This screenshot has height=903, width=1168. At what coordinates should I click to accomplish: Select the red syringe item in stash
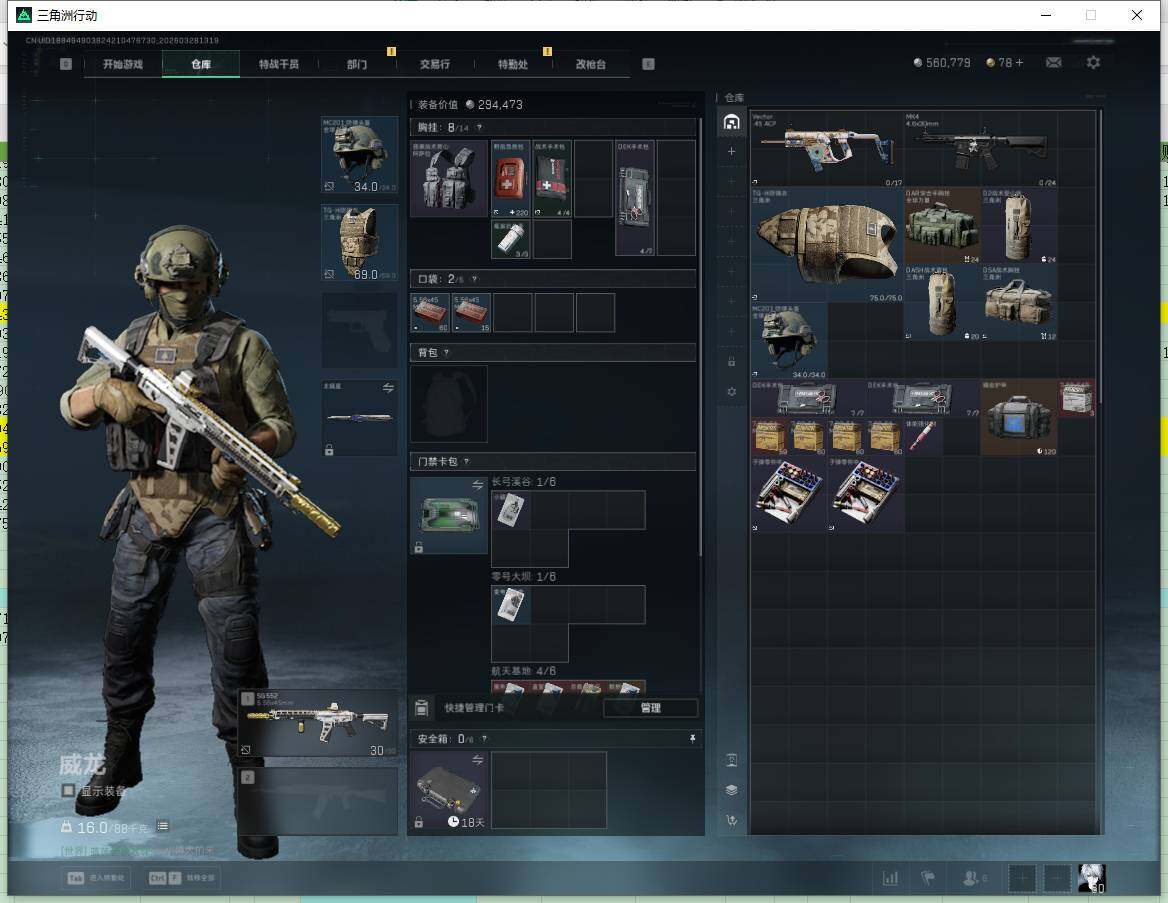[923, 437]
